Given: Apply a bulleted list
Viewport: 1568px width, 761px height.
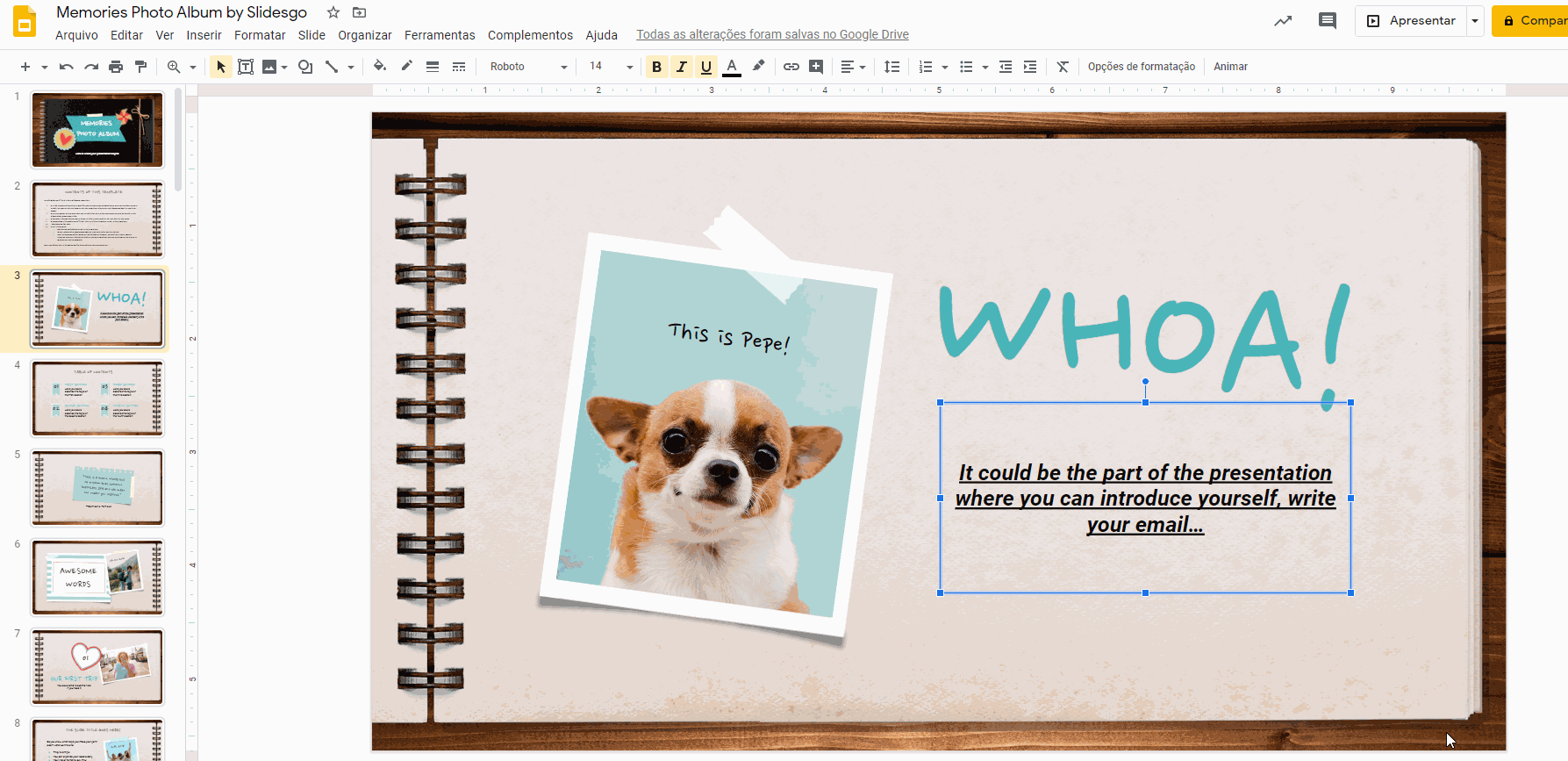Looking at the screenshot, I should pos(966,67).
